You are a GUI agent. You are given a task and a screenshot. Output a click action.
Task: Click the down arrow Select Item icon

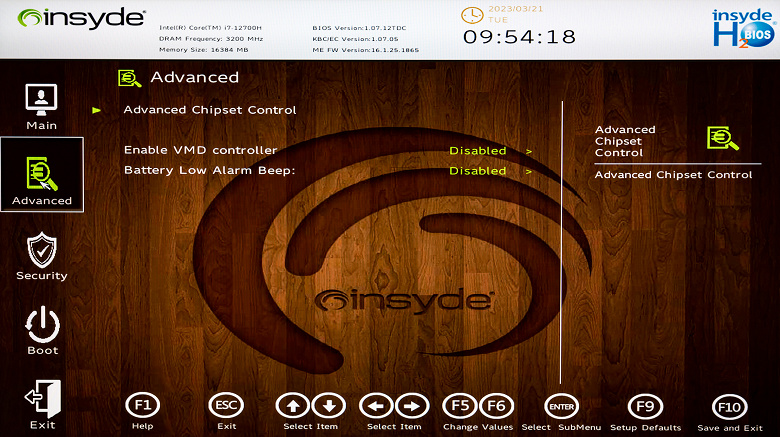329,406
